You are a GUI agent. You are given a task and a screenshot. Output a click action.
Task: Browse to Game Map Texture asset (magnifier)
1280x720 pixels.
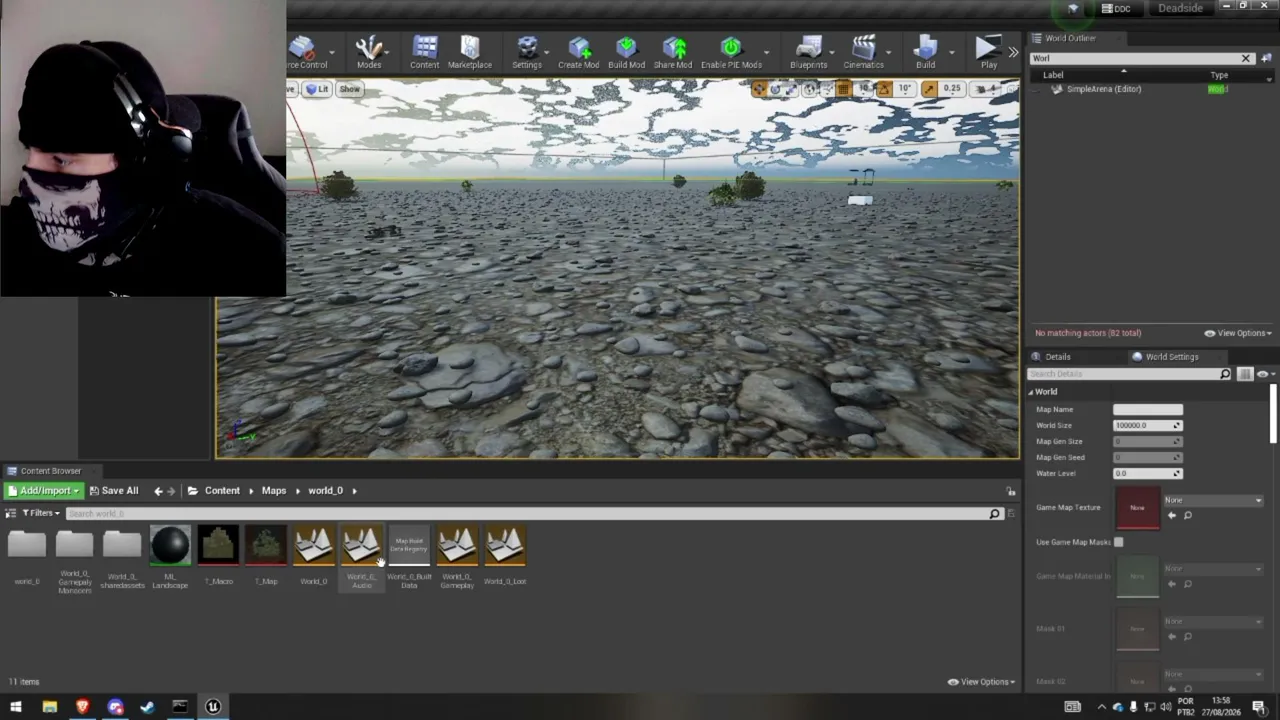[x=1188, y=515]
